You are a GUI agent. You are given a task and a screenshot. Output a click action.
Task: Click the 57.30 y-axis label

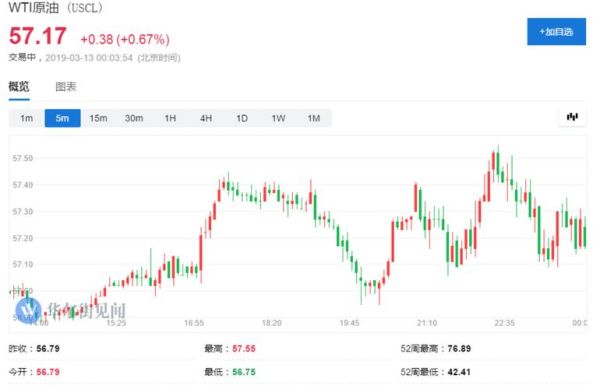[23, 212]
